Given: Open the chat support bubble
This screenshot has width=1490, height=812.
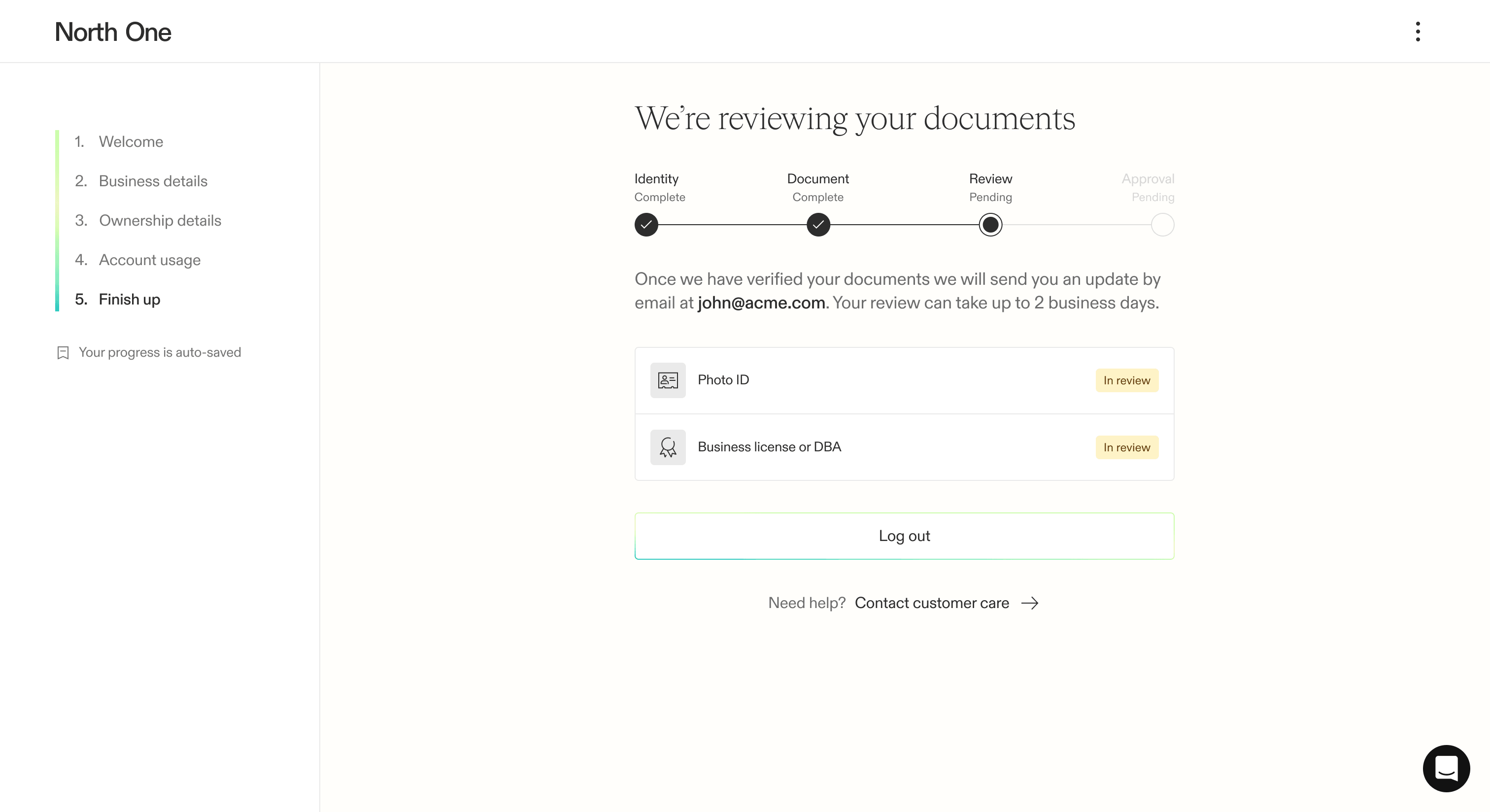Looking at the screenshot, I should [1446, 768].
